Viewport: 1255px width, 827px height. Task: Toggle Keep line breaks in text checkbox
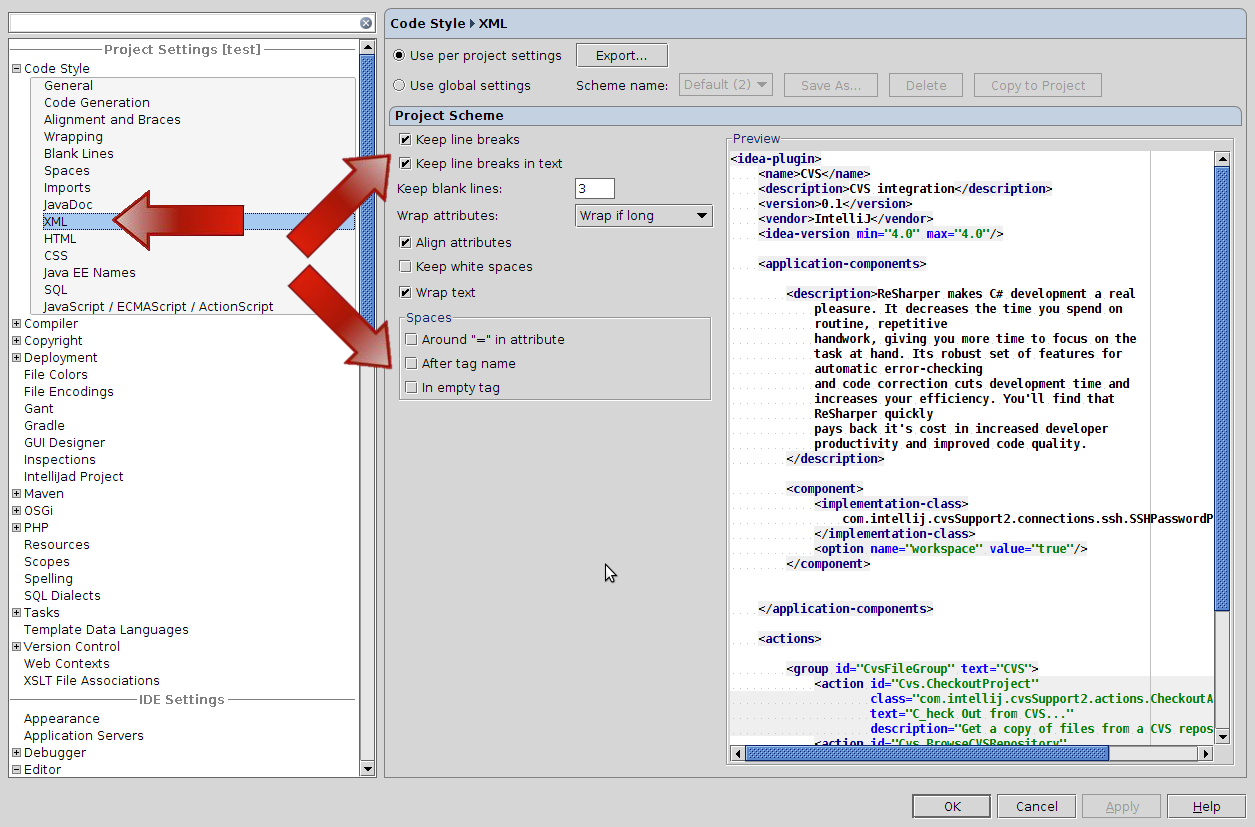[405, 164]
